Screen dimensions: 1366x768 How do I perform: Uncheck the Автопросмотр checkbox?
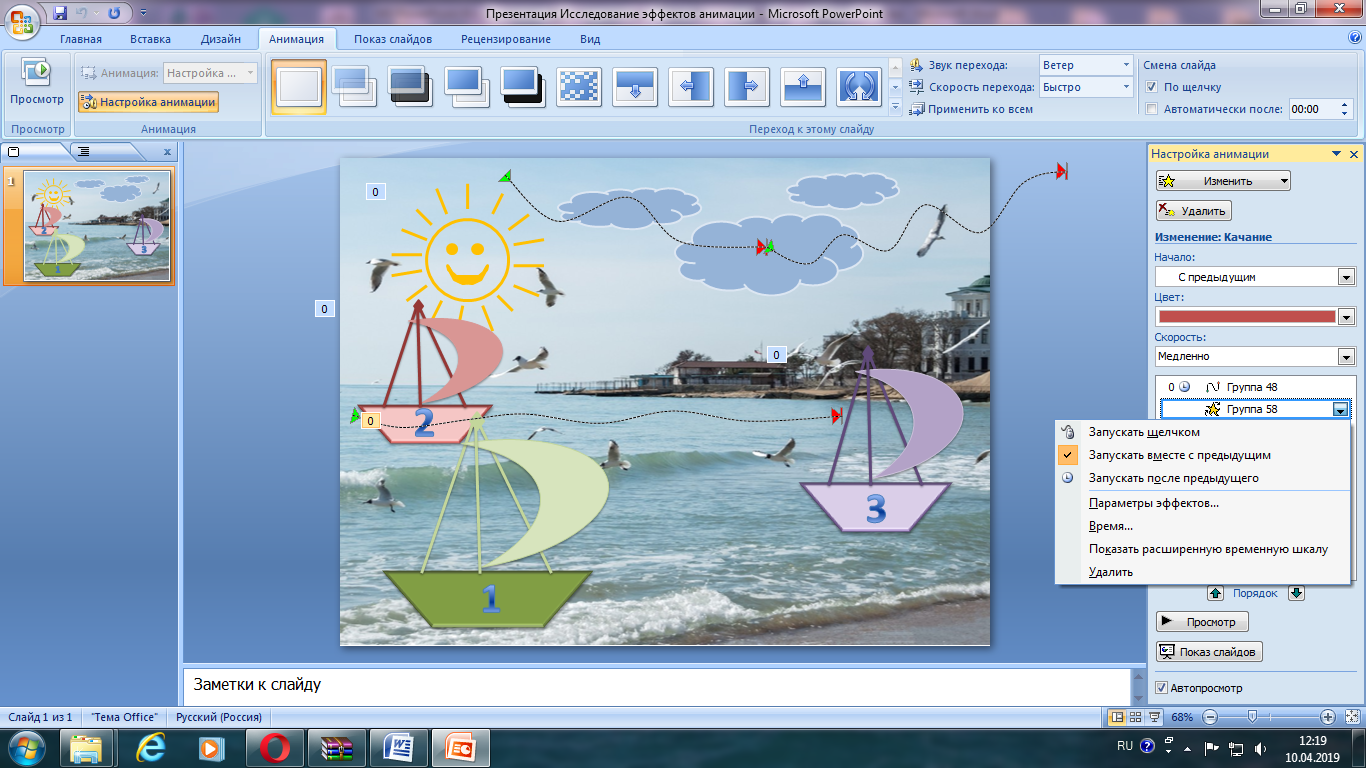(1161, 688)
